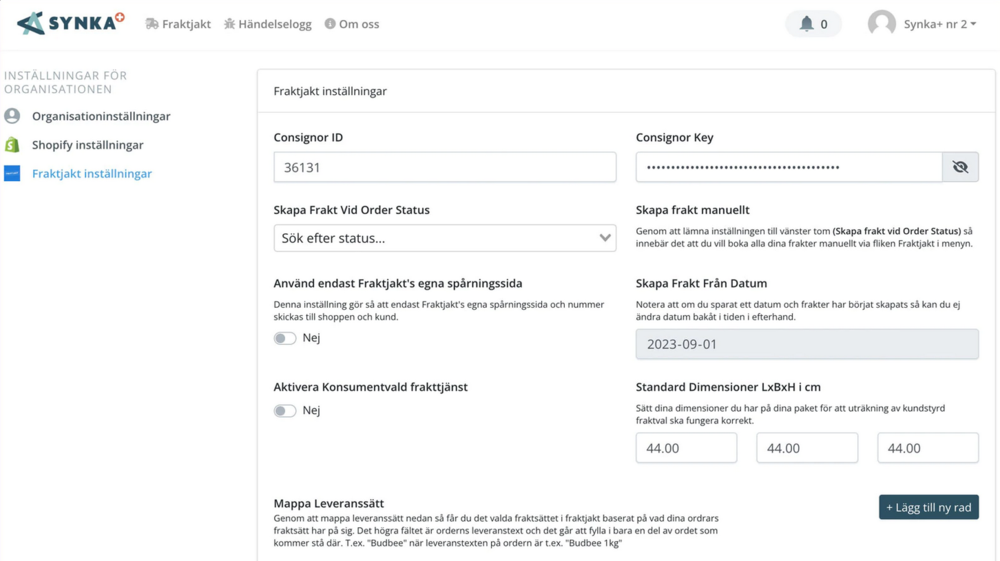Go to the Om oss page
Viewport: 1000px width, 561px height.
click(x=358, y=24)
